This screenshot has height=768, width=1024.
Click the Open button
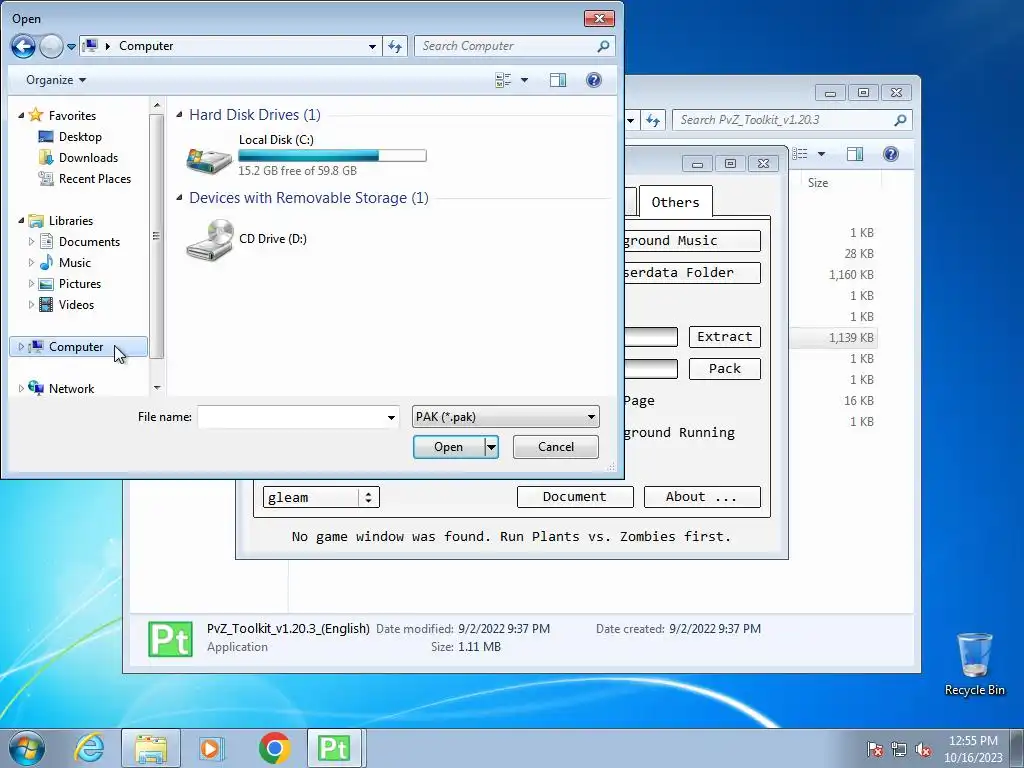[449, 447]
